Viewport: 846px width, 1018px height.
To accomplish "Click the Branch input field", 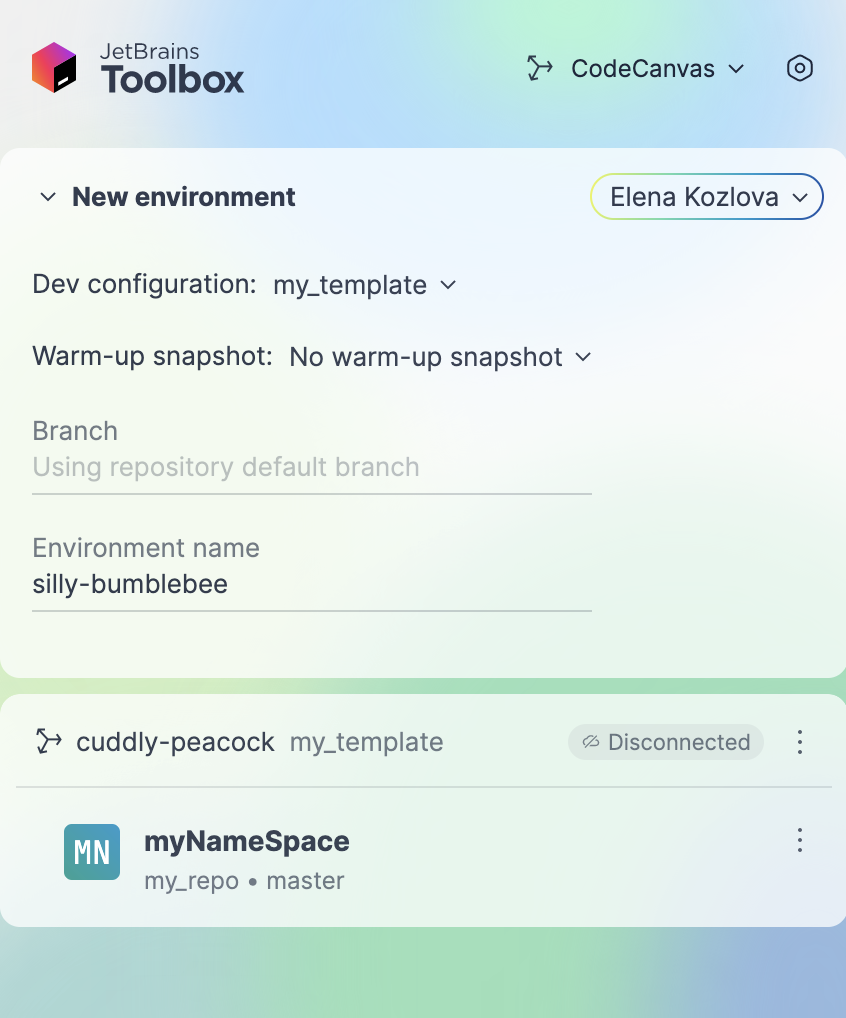I will (x=310, y=467).
